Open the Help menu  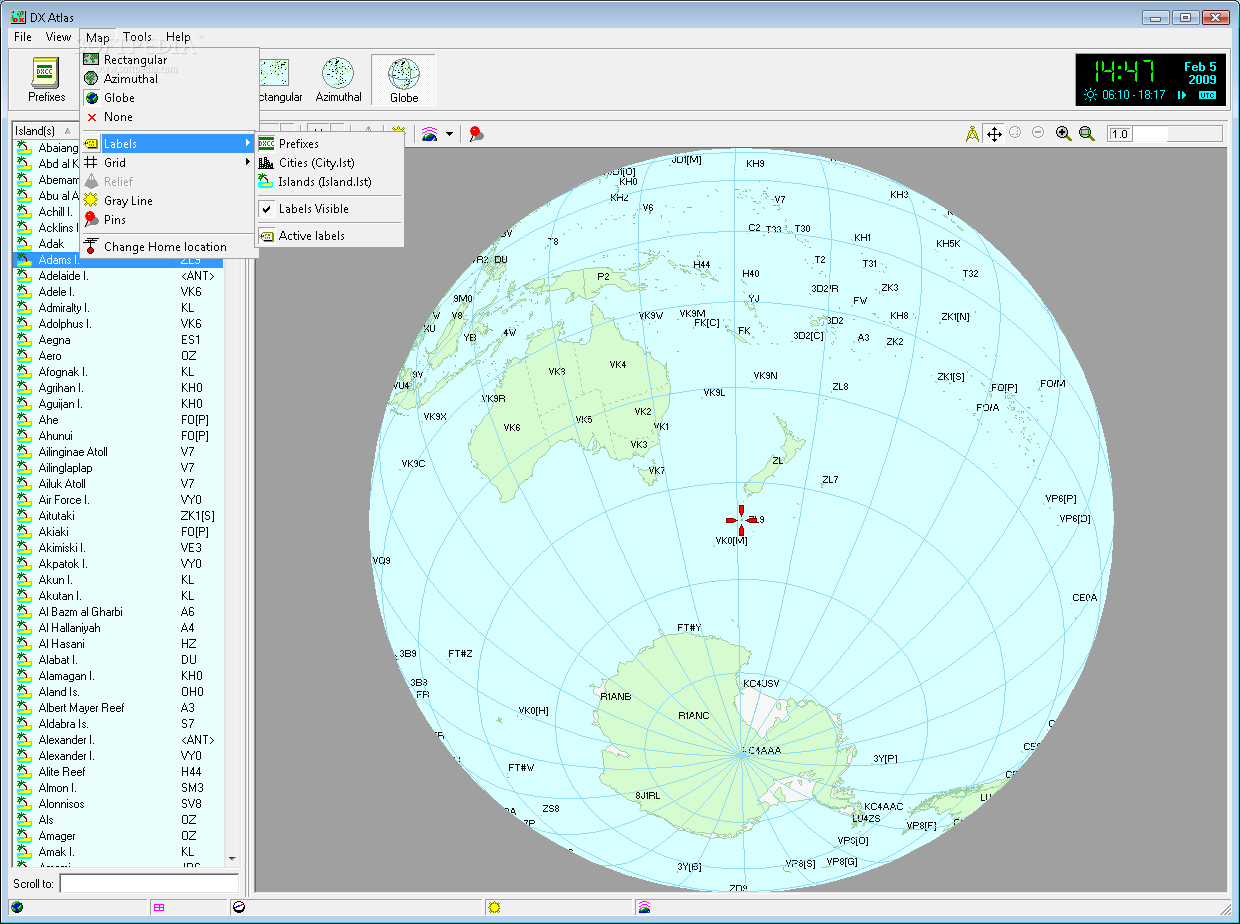pyautogui.click(x=178, y=37)
